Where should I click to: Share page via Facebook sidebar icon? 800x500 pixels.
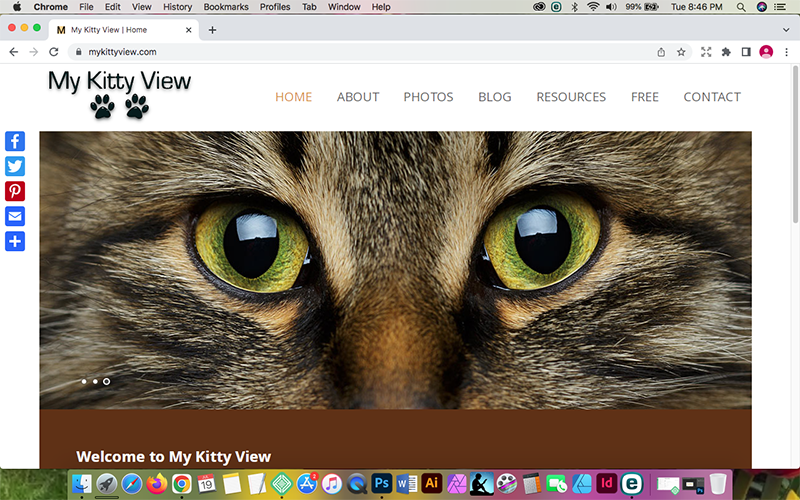click(15, 141)
